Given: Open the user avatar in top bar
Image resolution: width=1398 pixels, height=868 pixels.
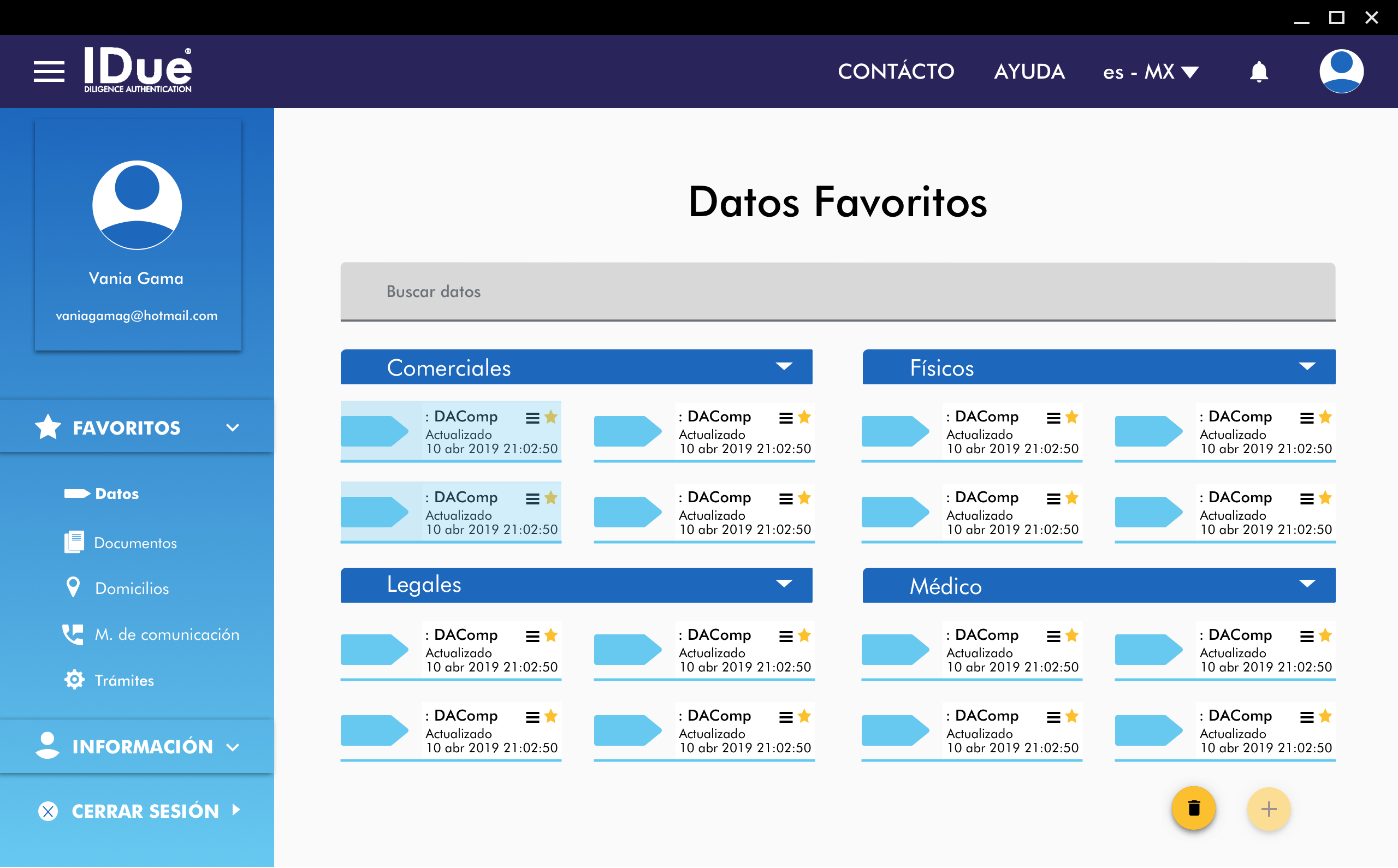Looking at the screenshot, I should point(1341,71).
